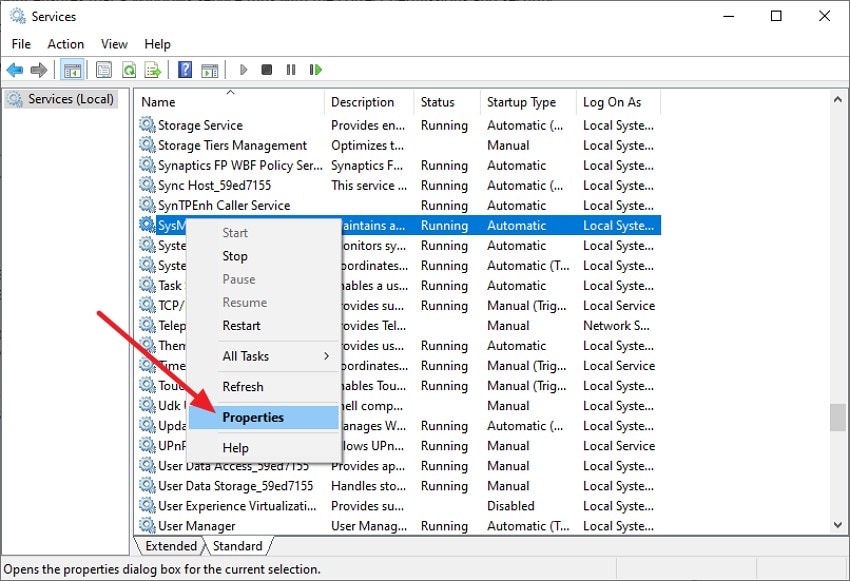Click the Back navigation arrow

pos(15,69)
